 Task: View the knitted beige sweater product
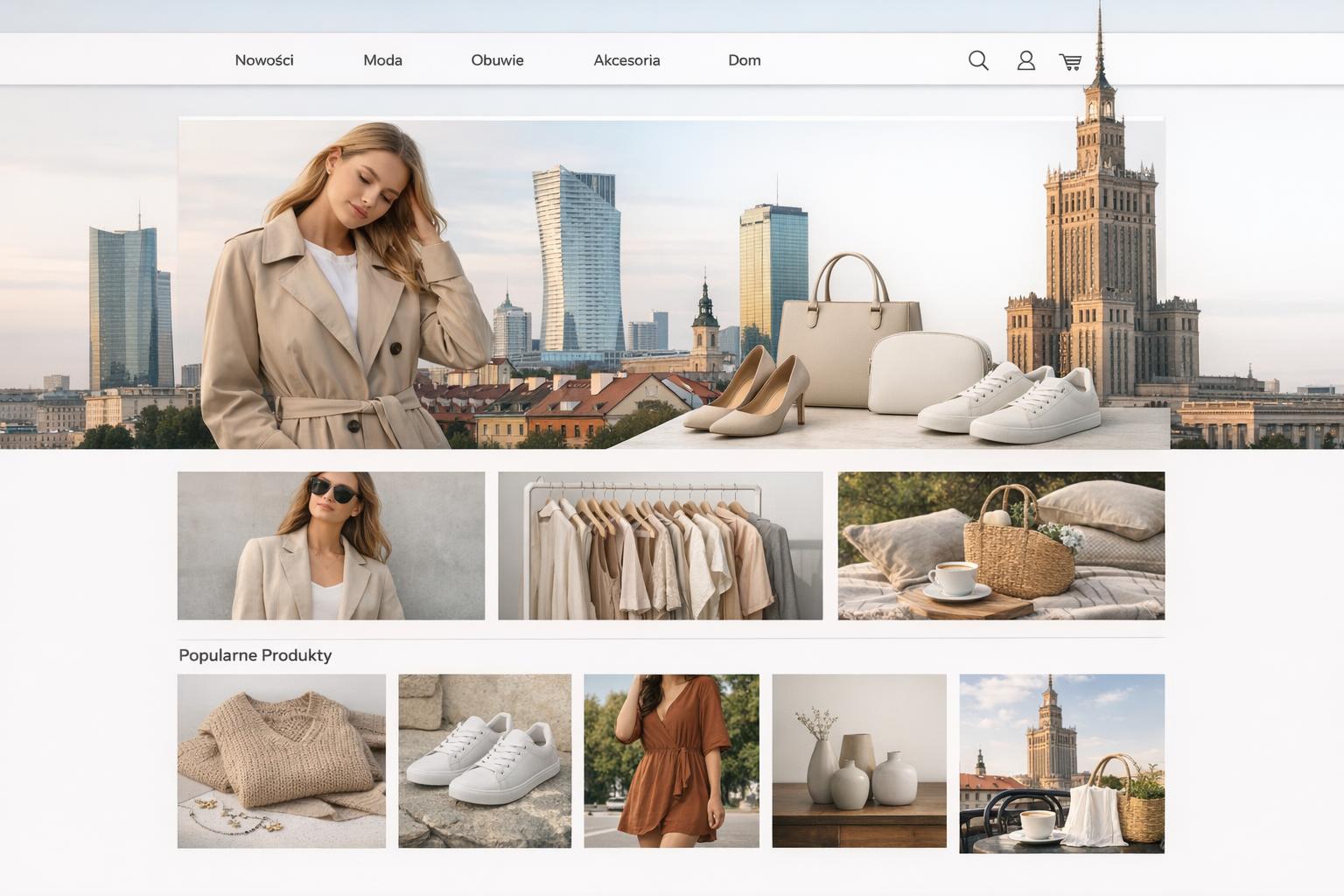pyautogui.click(x=281, y=760)
